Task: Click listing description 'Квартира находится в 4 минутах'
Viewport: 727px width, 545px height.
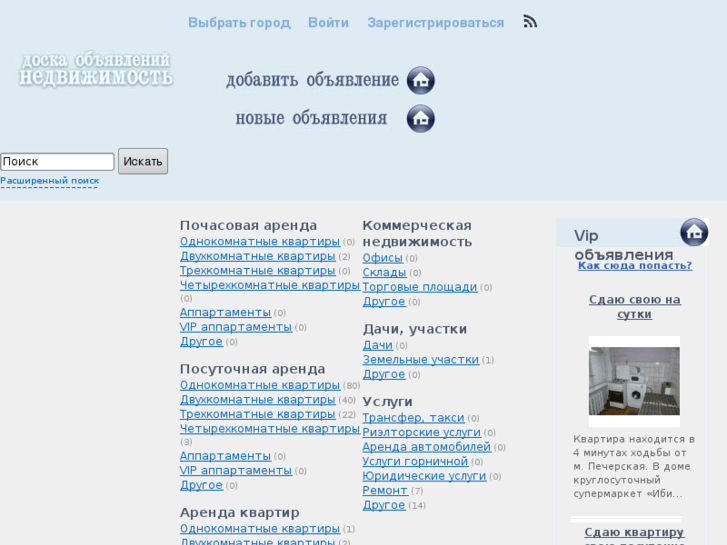Action: click(634, 466)
